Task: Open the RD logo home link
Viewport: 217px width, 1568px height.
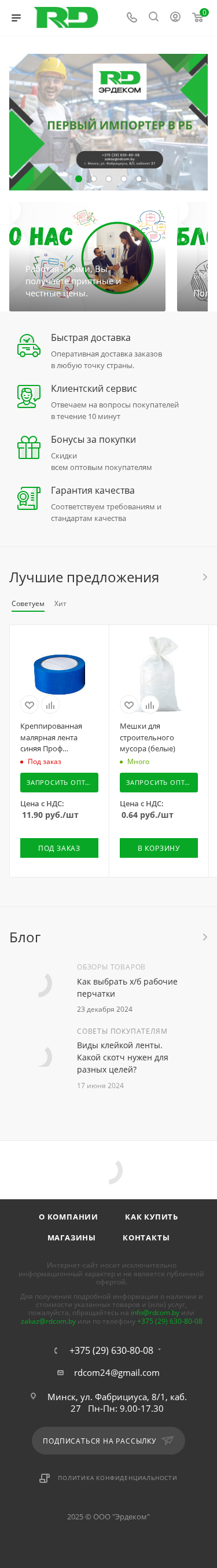Action: [66, 17]
